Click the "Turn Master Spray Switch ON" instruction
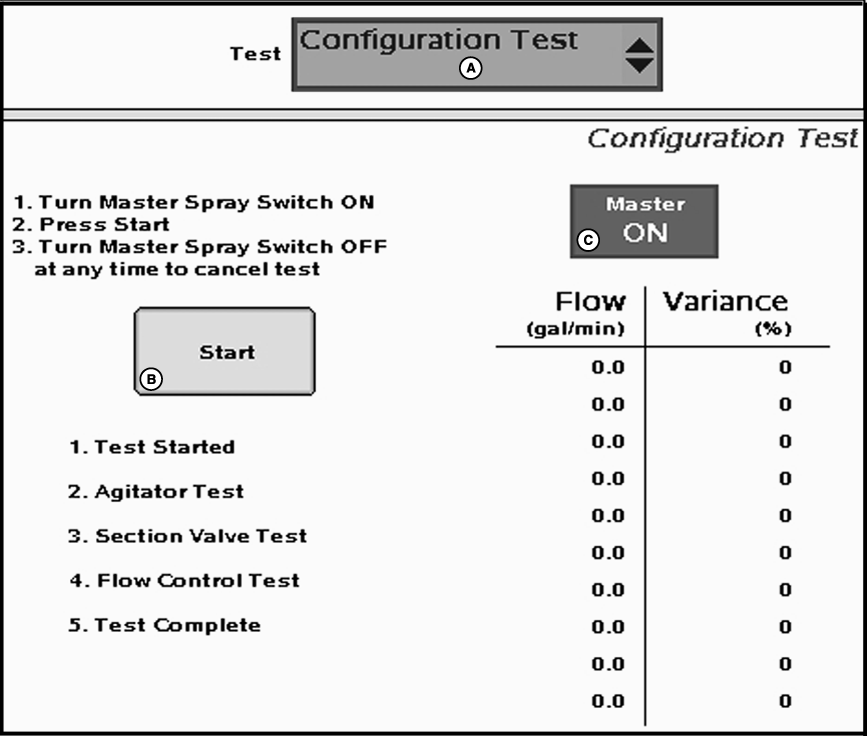 (195, 202)
